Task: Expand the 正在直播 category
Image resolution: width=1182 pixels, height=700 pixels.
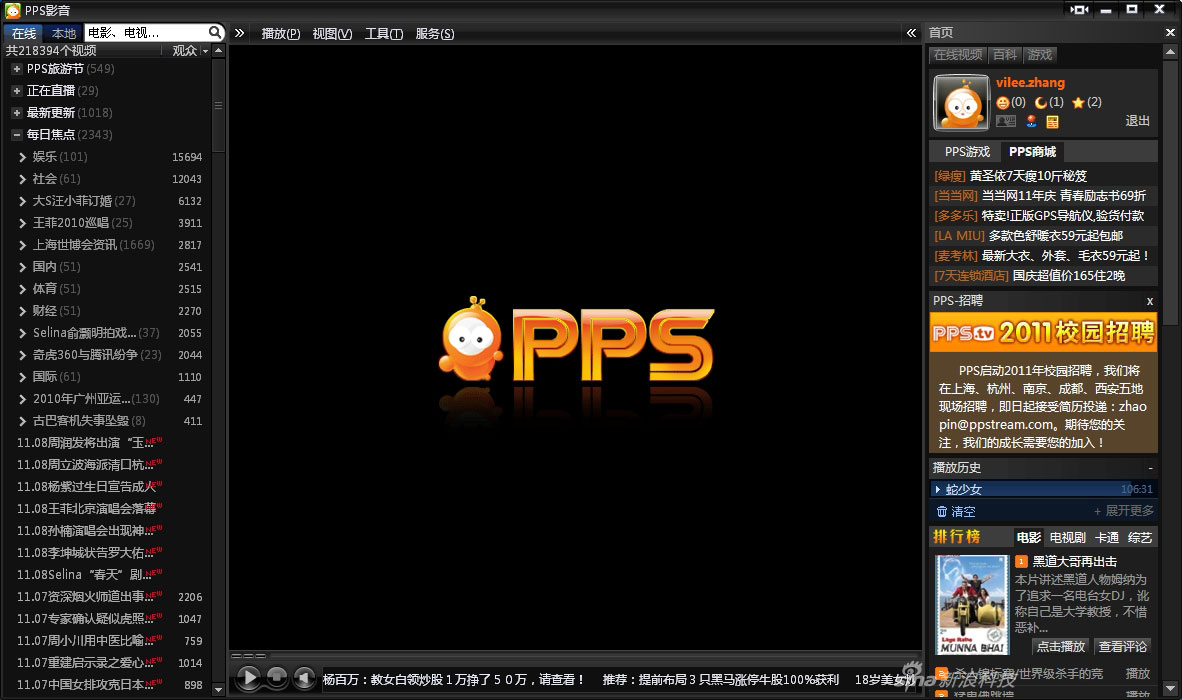Action: [x=17, y=90]
